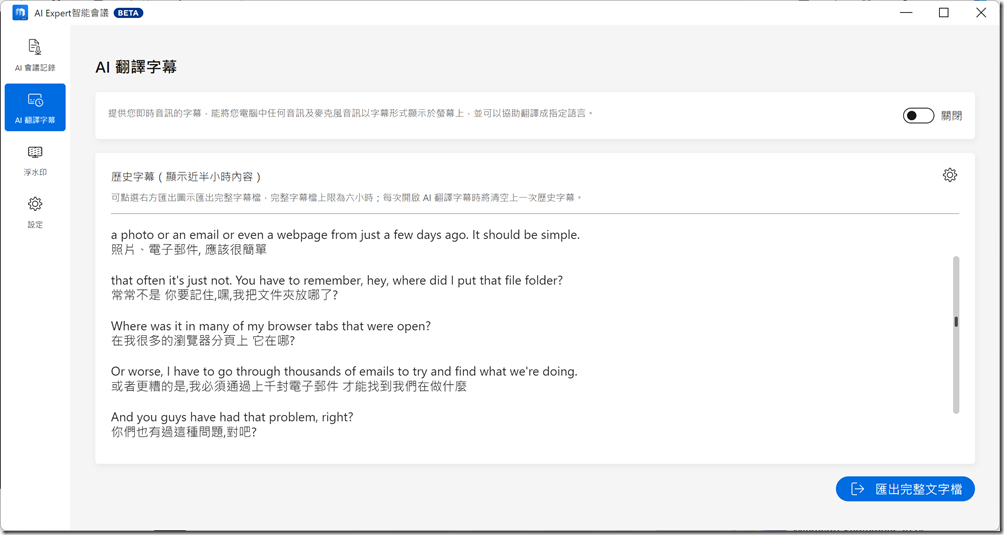Image resolution: width=1004 pixels, height=535 pixels.
Task: Select the AI 翻譯字幕 sidebar icon
Action: click(35, 107)
